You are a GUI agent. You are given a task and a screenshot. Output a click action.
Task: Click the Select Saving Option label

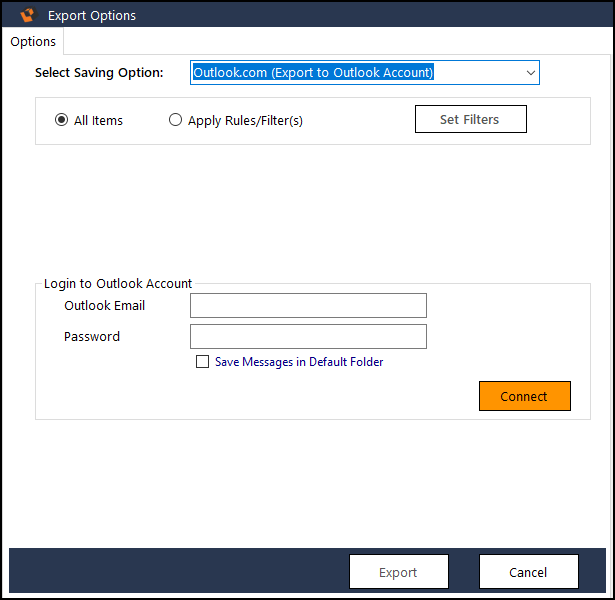99,73
